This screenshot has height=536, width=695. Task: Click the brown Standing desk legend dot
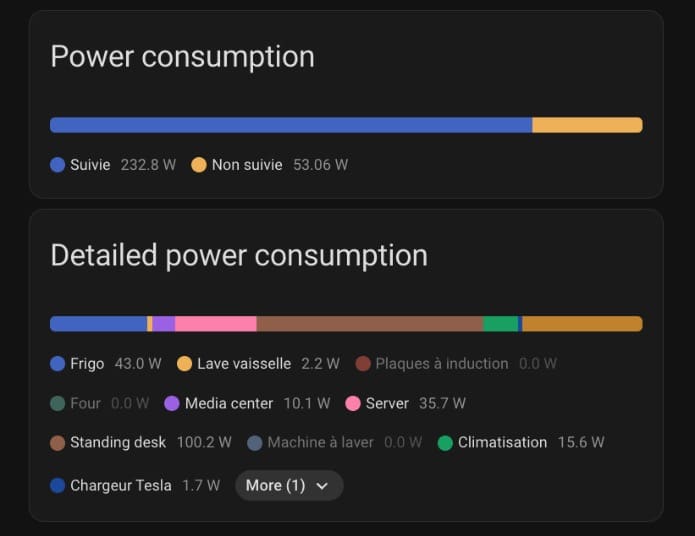pyautogui.click(x=58, y=442)
